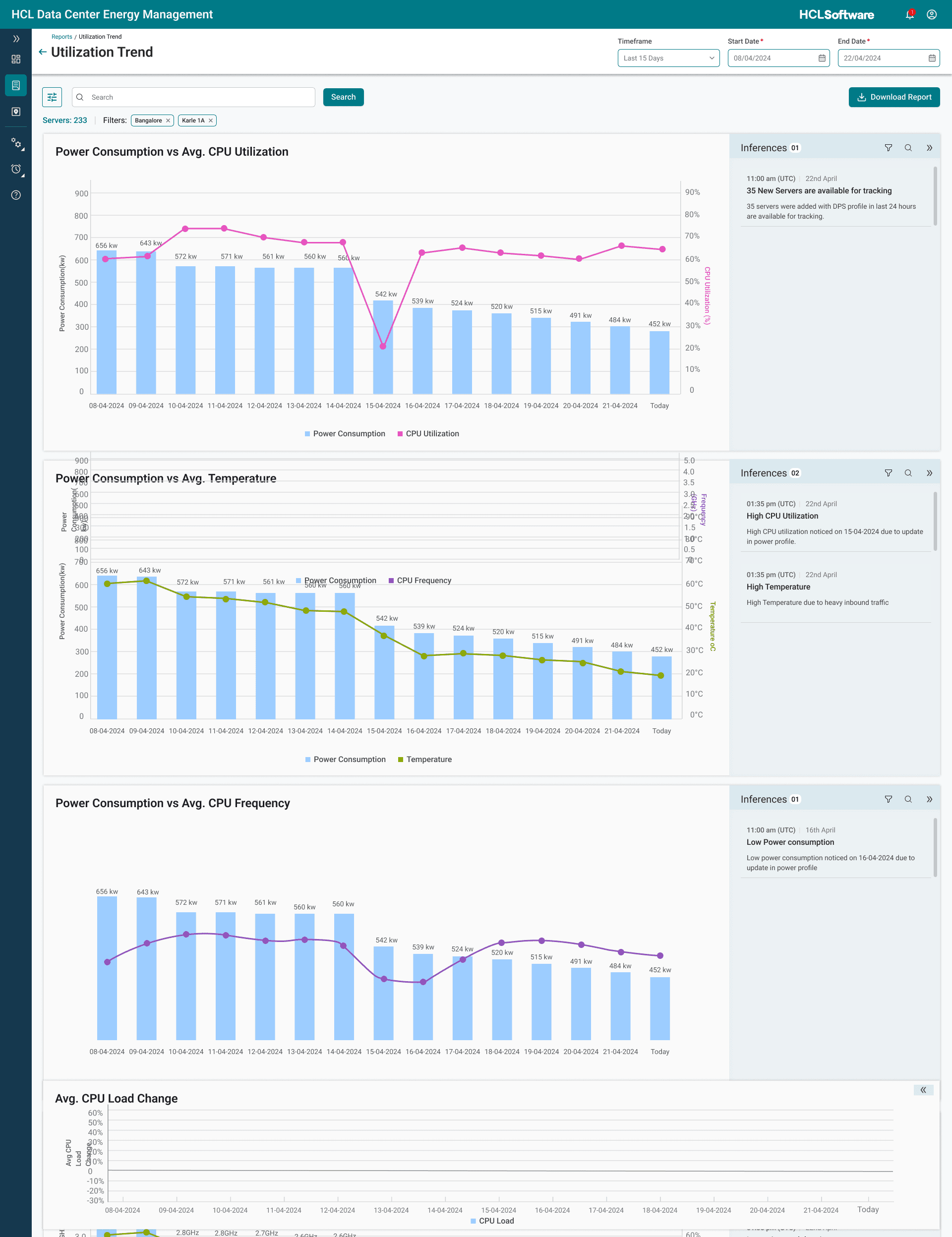Search inferences in Temperature panel
The height and width of the screenshot is (1237, 952).
[x=908, y=473]
